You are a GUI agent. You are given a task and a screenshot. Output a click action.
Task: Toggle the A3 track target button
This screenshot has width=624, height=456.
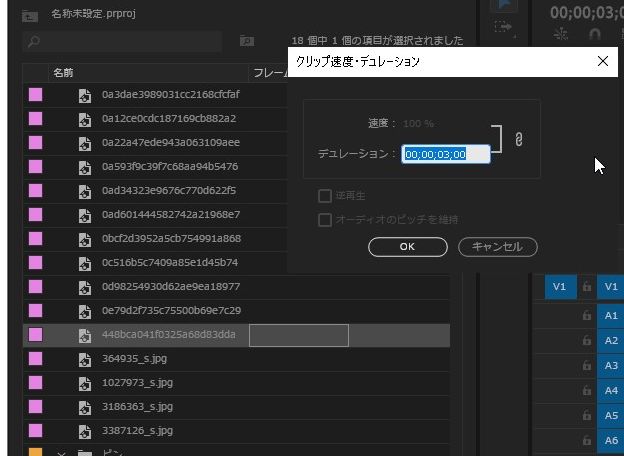612,365
